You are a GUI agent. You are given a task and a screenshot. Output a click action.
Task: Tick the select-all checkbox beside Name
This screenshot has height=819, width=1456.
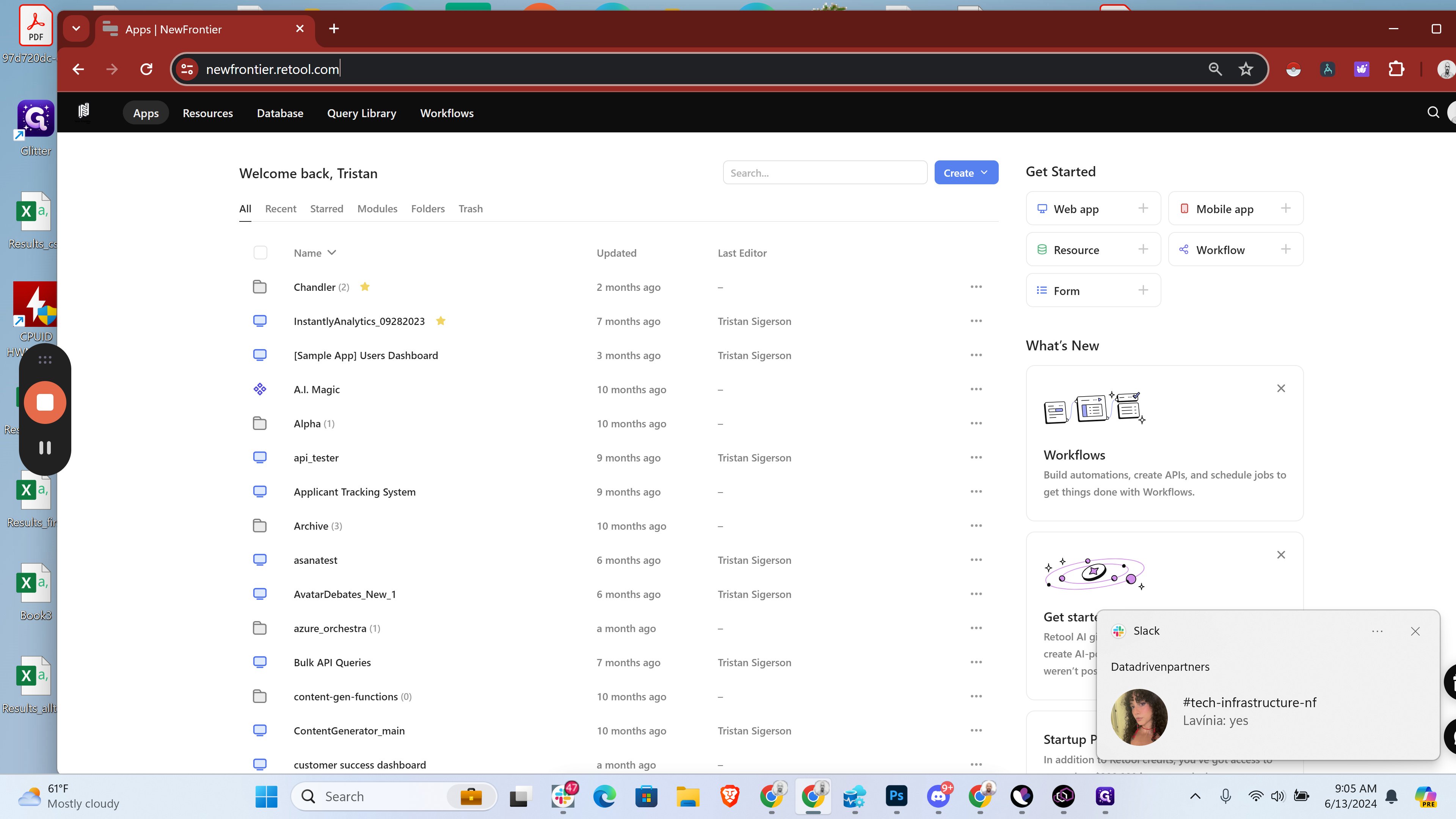(x=260, y=253)
